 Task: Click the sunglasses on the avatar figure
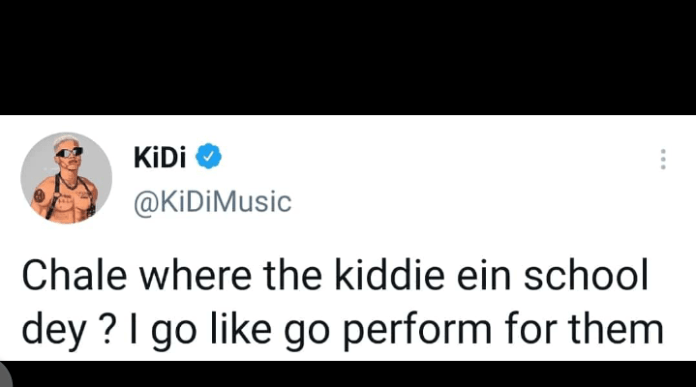(x=69, y=152)
